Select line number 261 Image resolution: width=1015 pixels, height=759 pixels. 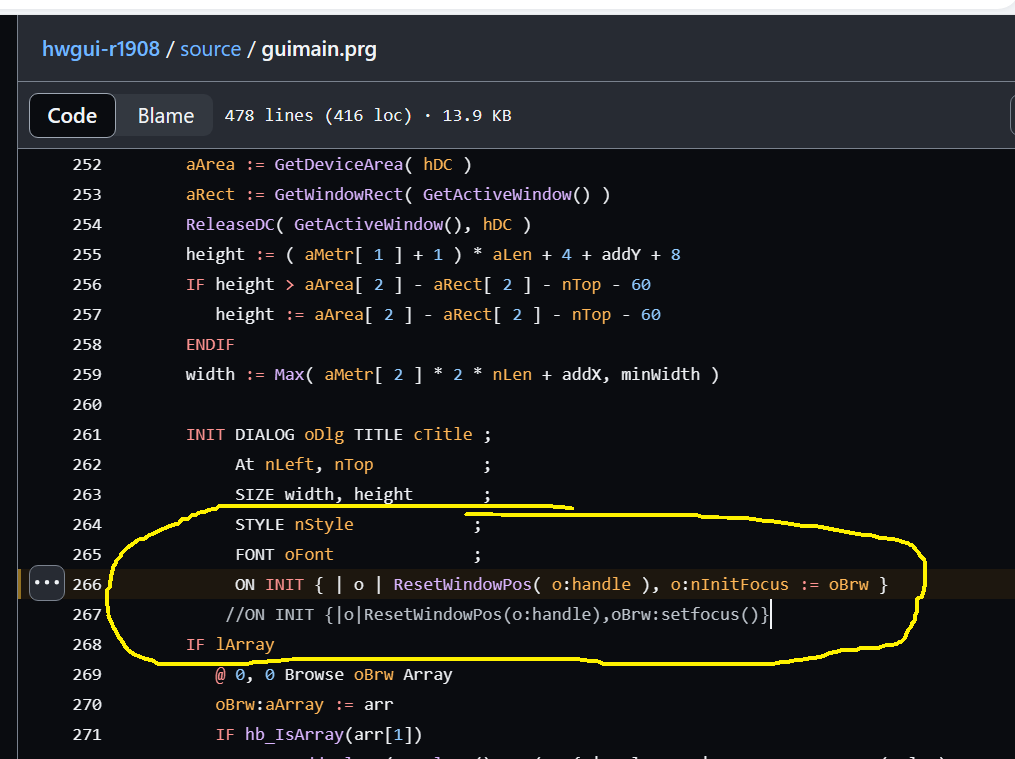[87, 435]
